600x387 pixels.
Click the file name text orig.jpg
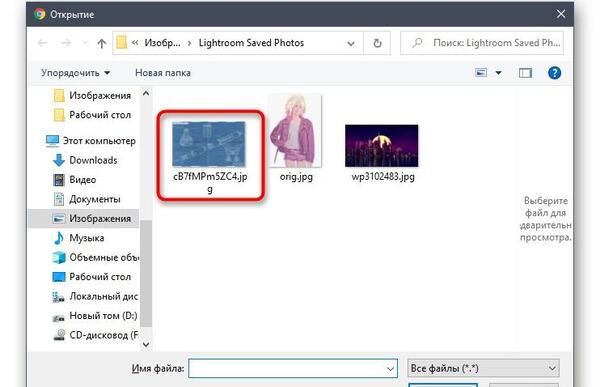tap(296, 176)
